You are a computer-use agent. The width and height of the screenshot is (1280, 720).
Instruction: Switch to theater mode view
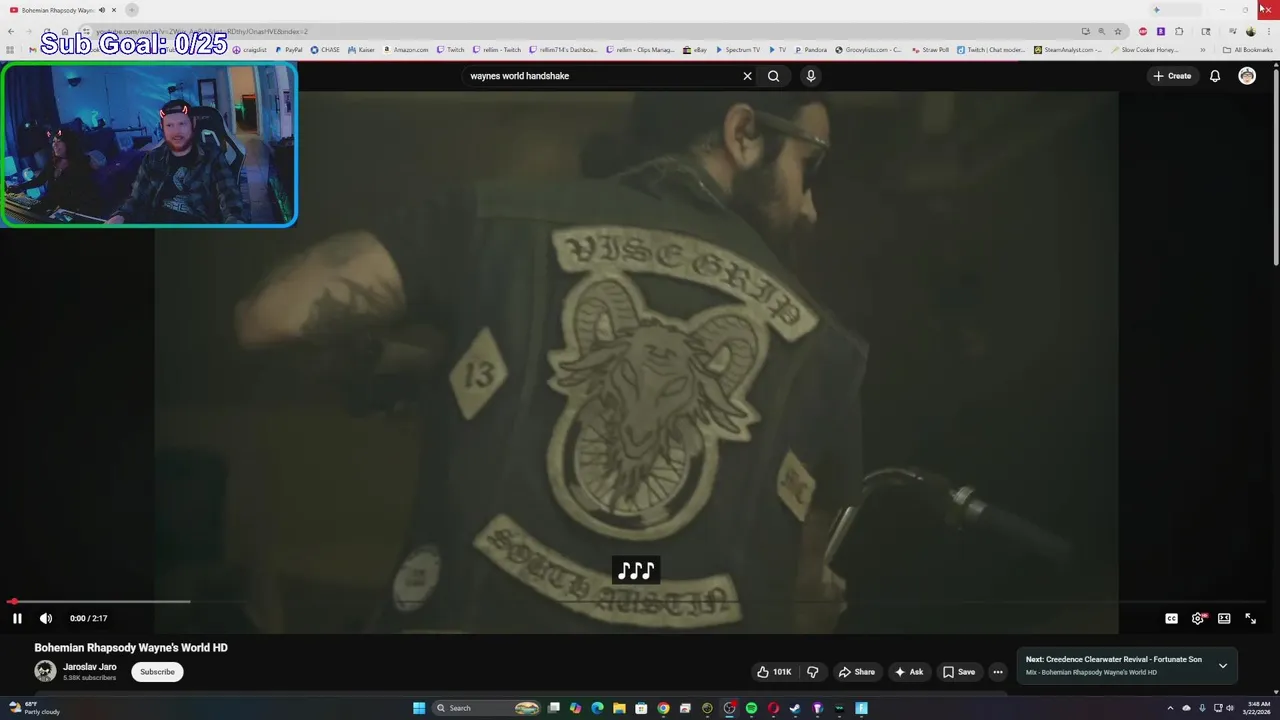click(x=1224, y=618)
